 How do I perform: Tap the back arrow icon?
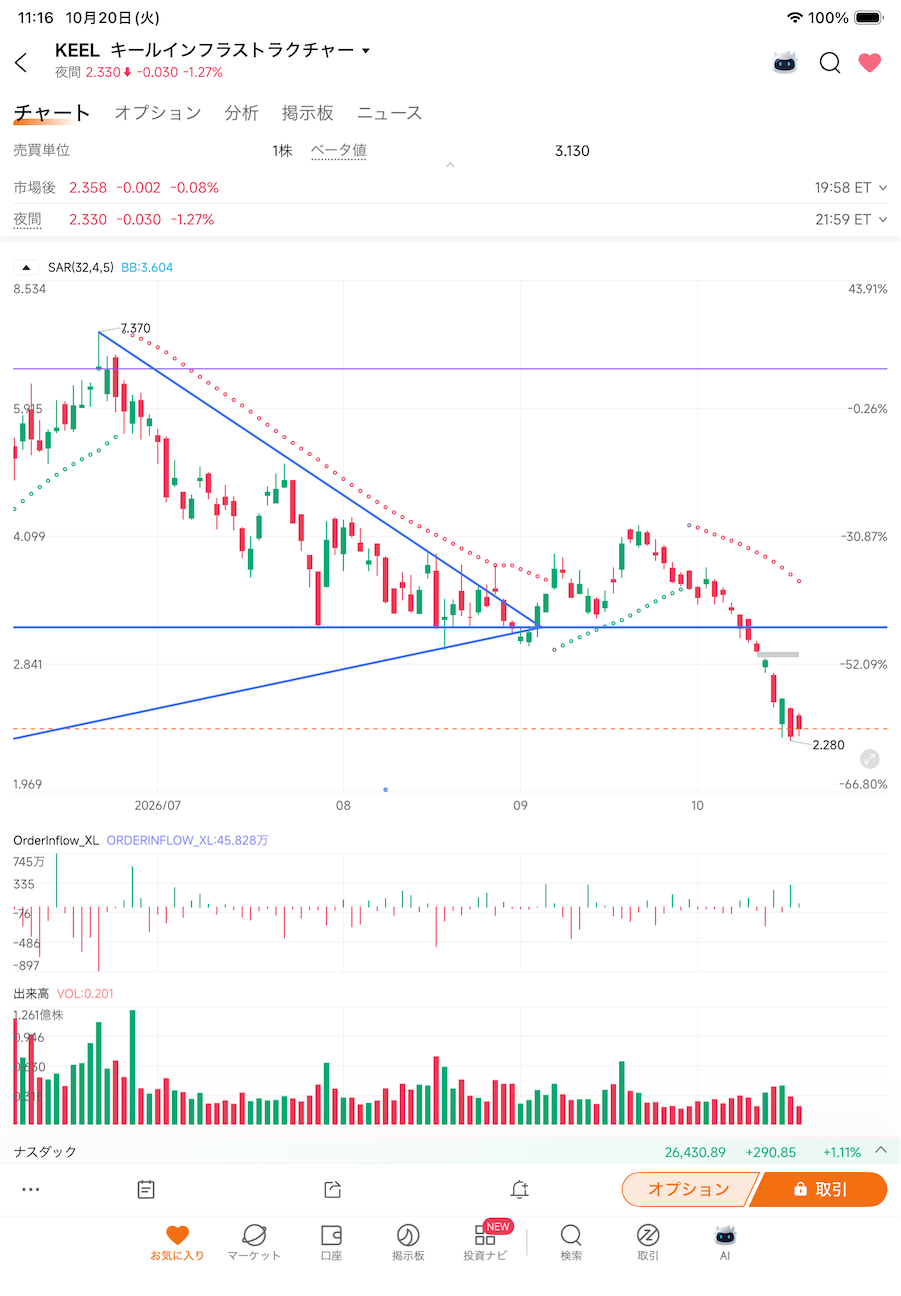click(x=21, y=63)
